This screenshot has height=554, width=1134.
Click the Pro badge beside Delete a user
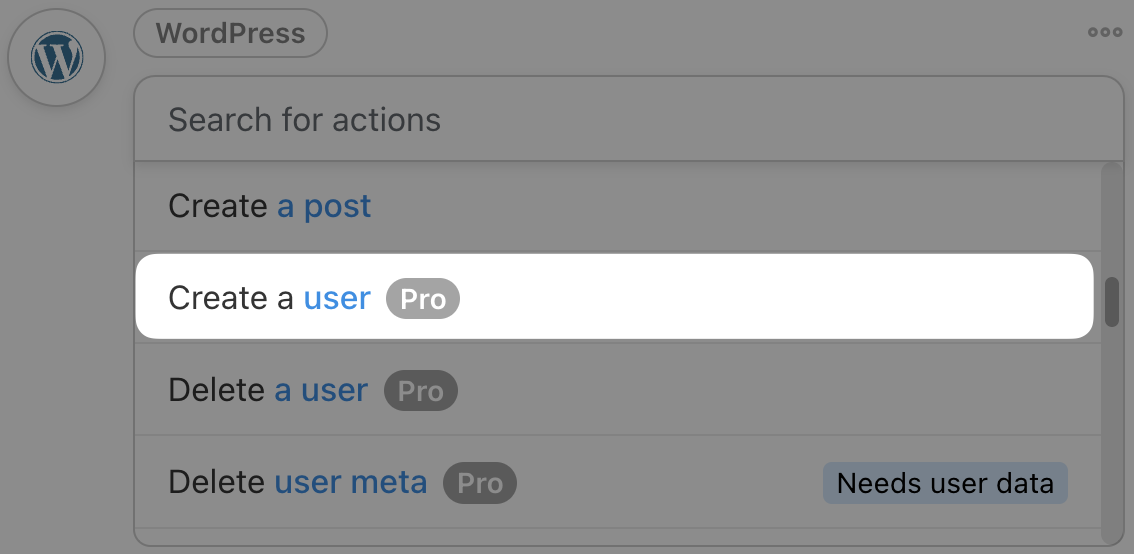coord(421,391)
